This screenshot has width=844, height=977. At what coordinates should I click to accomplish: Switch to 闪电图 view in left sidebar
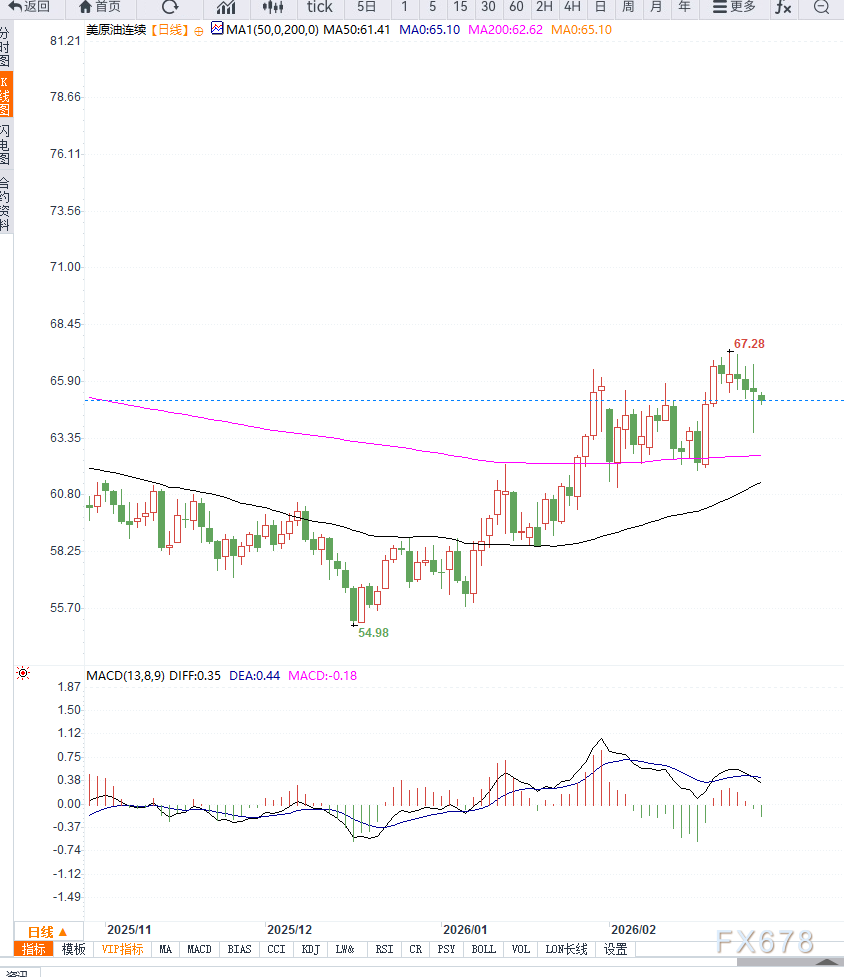click(6, 145)
